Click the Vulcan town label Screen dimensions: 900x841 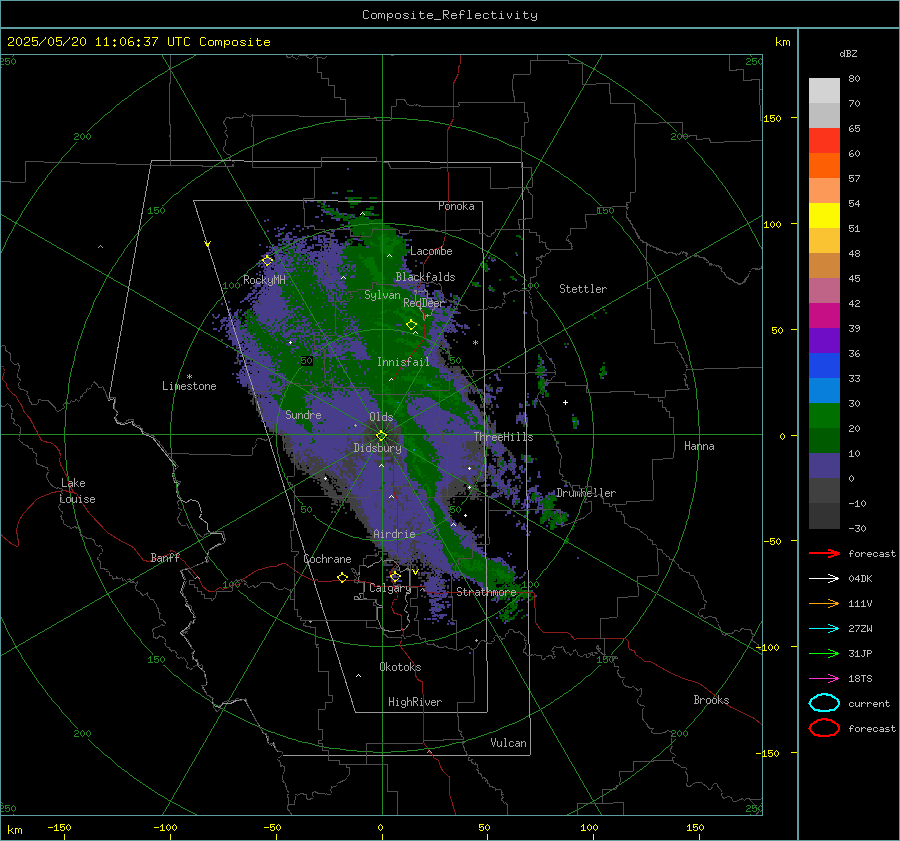coord(508,743)
